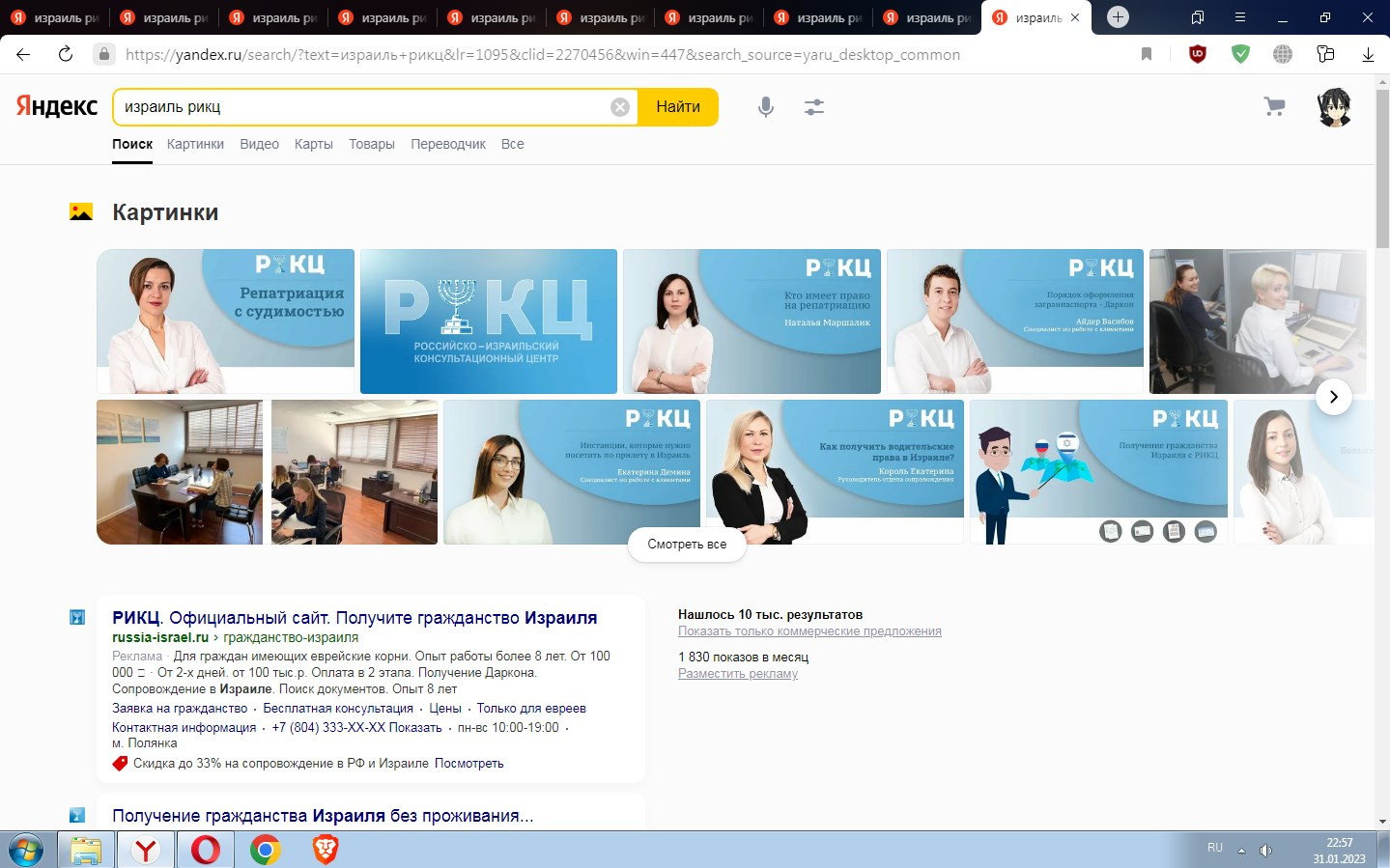Open the Windows Start button

click(25, 850)
